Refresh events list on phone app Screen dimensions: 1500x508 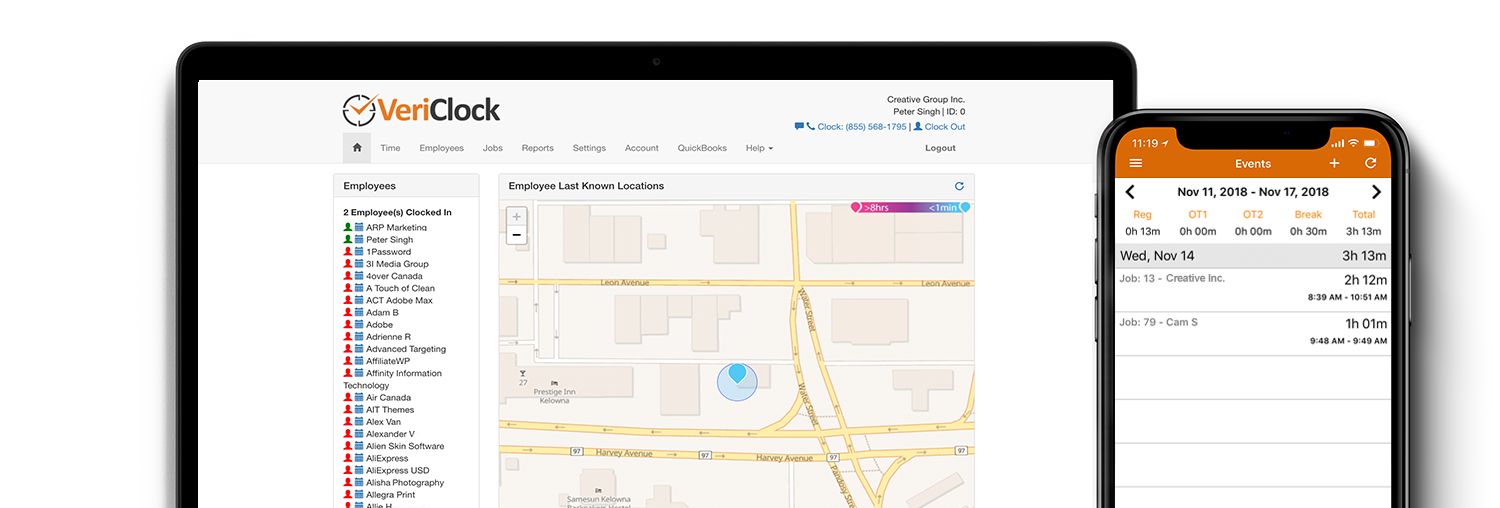(x=1370, y=163)
